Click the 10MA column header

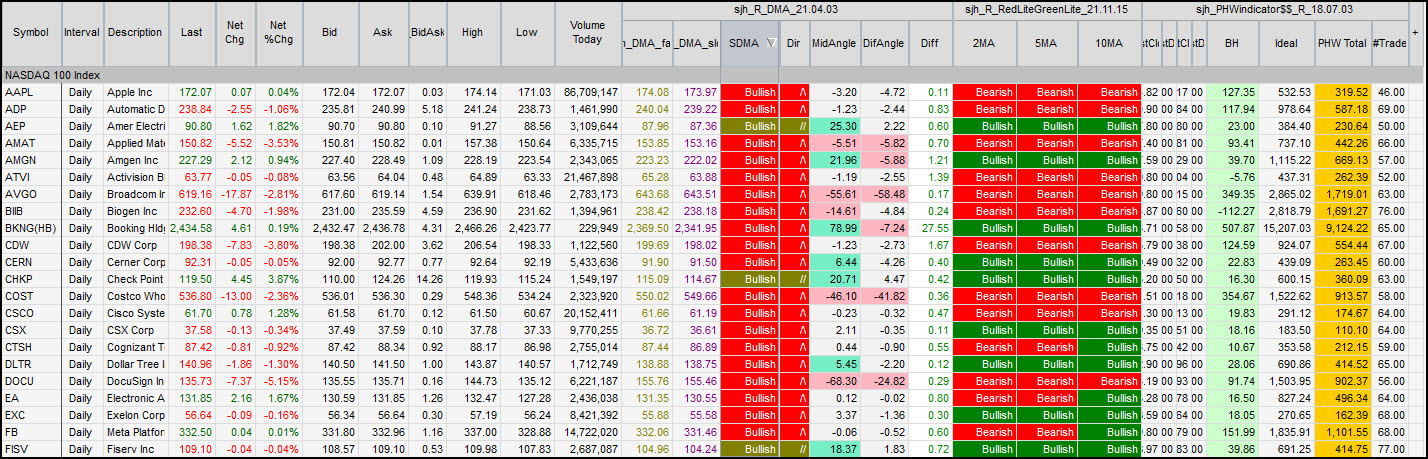(1110, 44)
